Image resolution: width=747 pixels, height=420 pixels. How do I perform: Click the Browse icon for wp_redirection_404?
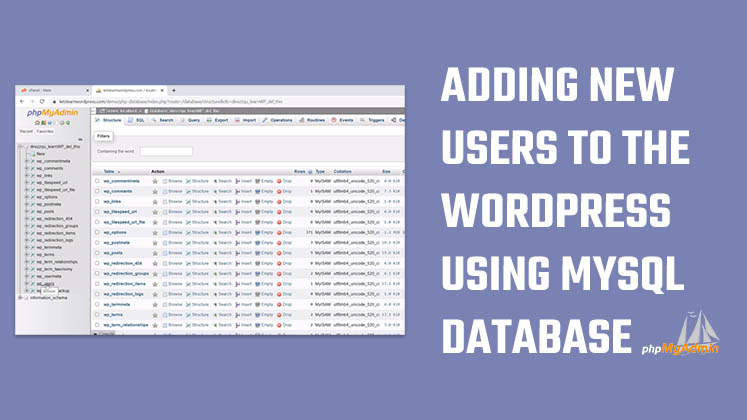tap(165, 263)
